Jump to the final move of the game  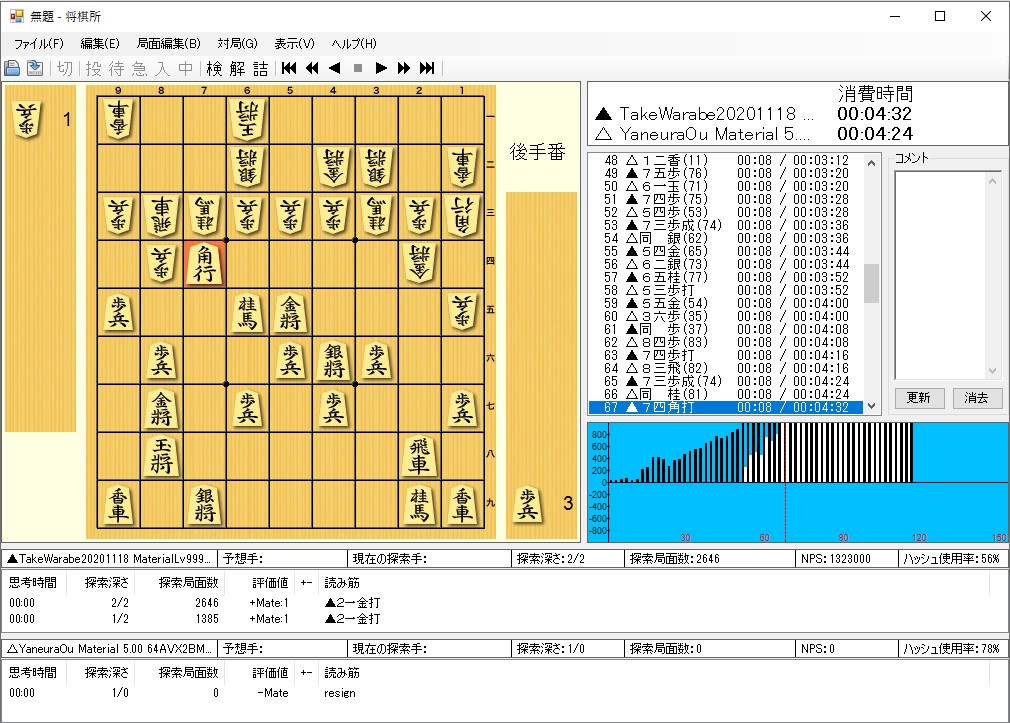tap(425, 68)
